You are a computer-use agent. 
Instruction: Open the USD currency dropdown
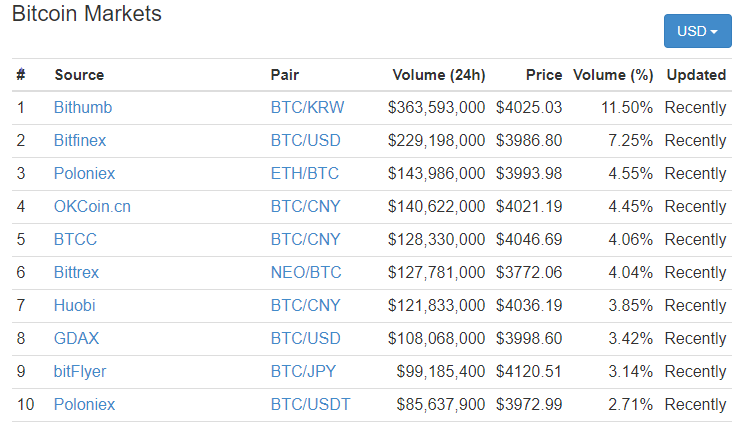click(697, 31)
